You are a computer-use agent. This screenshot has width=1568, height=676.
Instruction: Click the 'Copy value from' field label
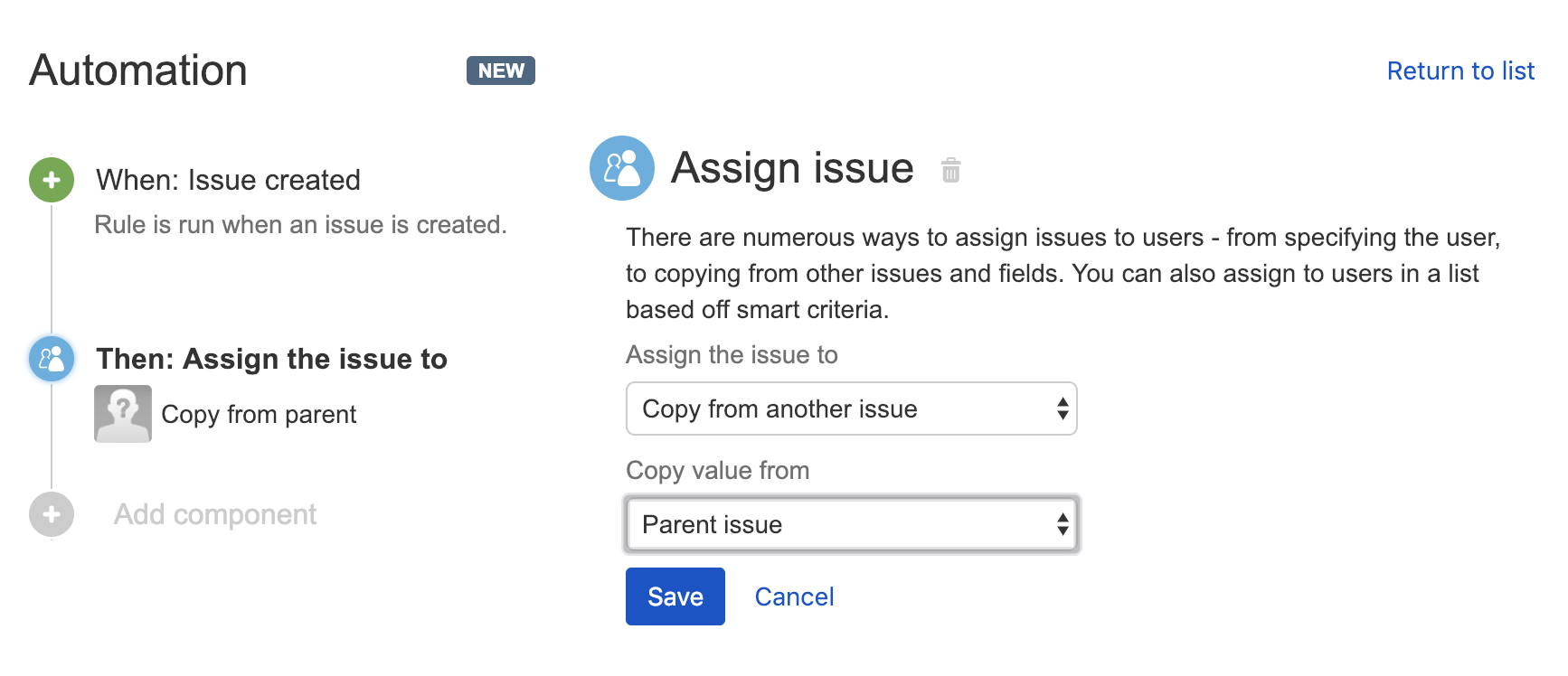coord(717,470)
